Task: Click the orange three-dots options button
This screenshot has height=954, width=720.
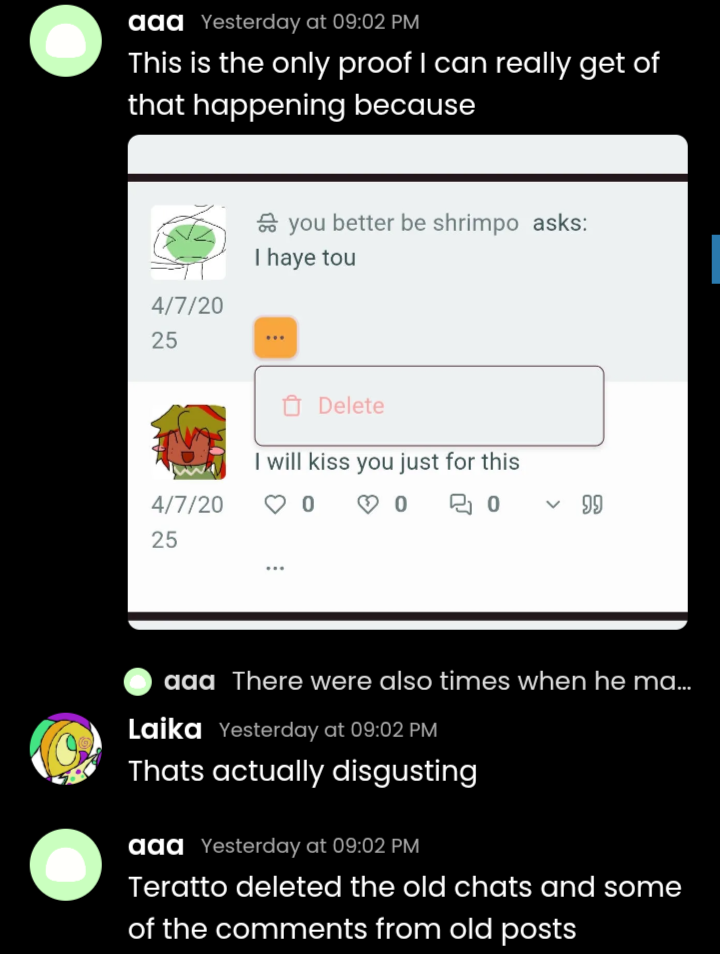Action: click(x=275, y=337)
